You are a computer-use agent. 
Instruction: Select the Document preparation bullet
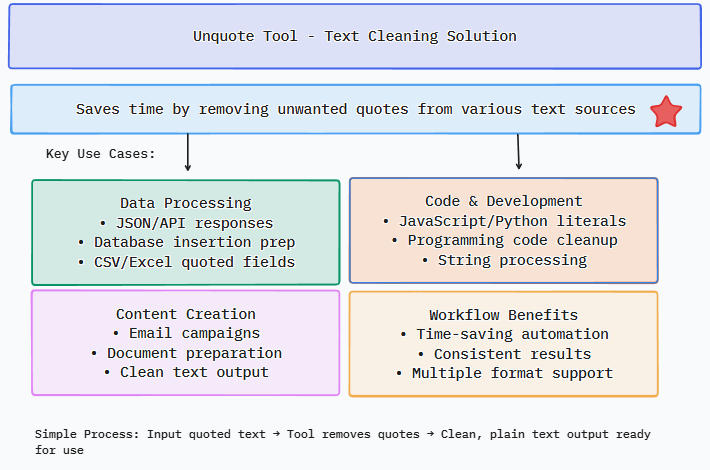[x=186, y=353]
